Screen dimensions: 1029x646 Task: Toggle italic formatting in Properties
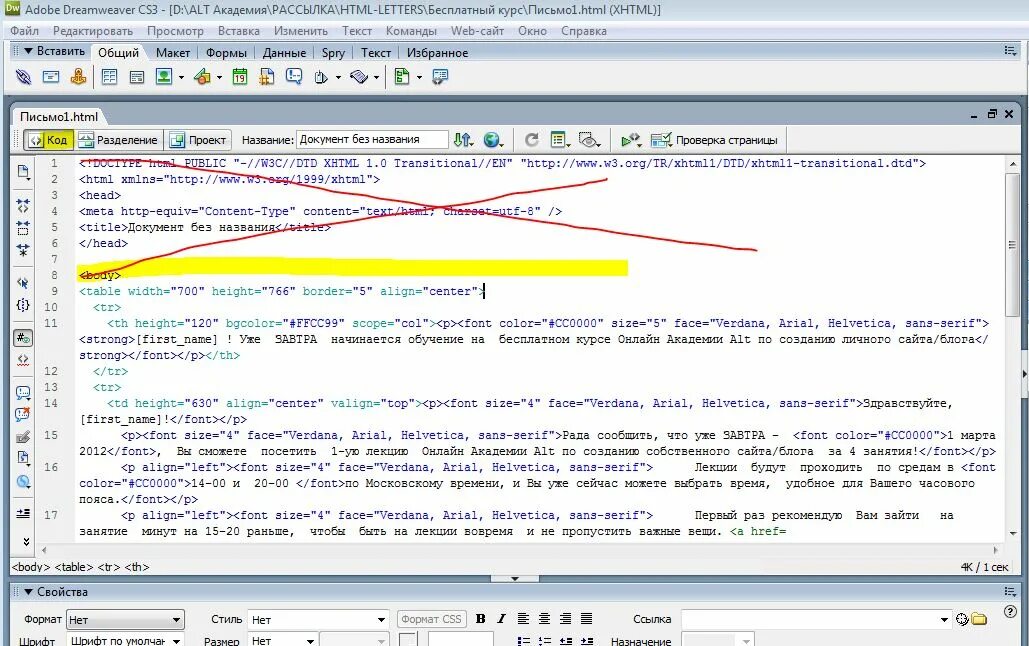pos(501,618)
